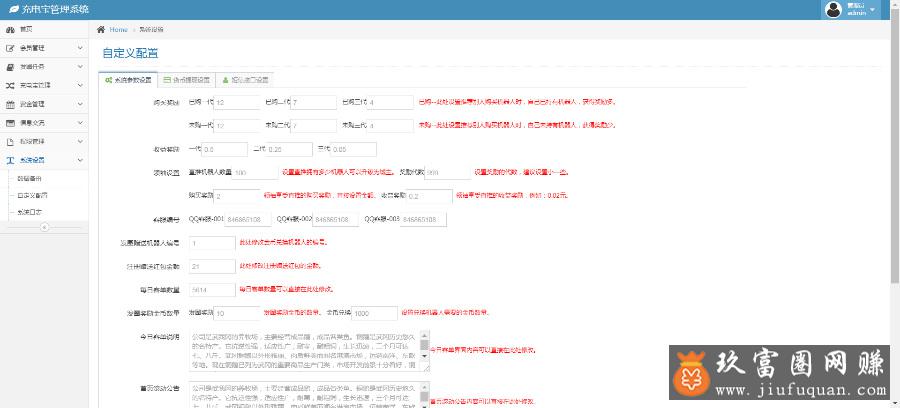Viewport: 900px width, 408px height.
Task: Click the leaf logo in the header
Action: coord(11,9)
